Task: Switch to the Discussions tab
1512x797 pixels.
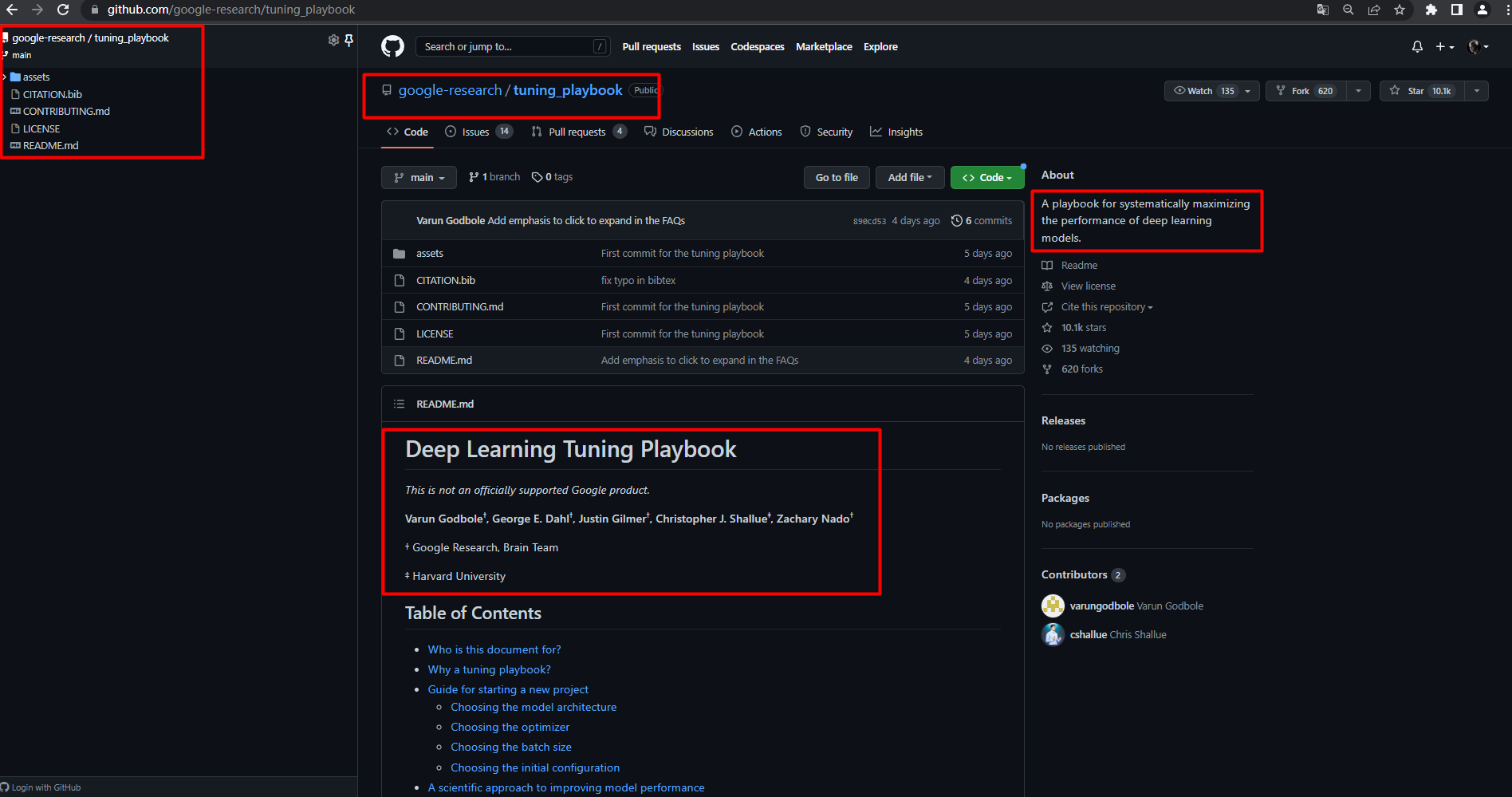Action: (x=679, y=132)
